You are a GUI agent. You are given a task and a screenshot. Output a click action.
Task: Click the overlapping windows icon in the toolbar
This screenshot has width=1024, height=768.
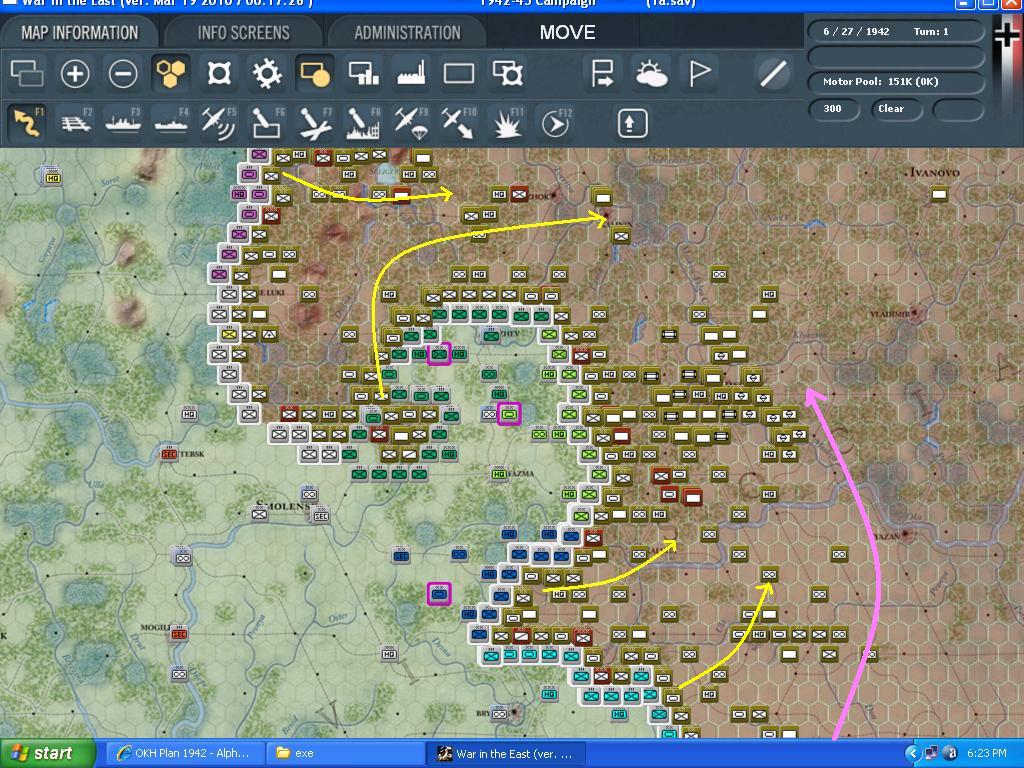point(27,73)
